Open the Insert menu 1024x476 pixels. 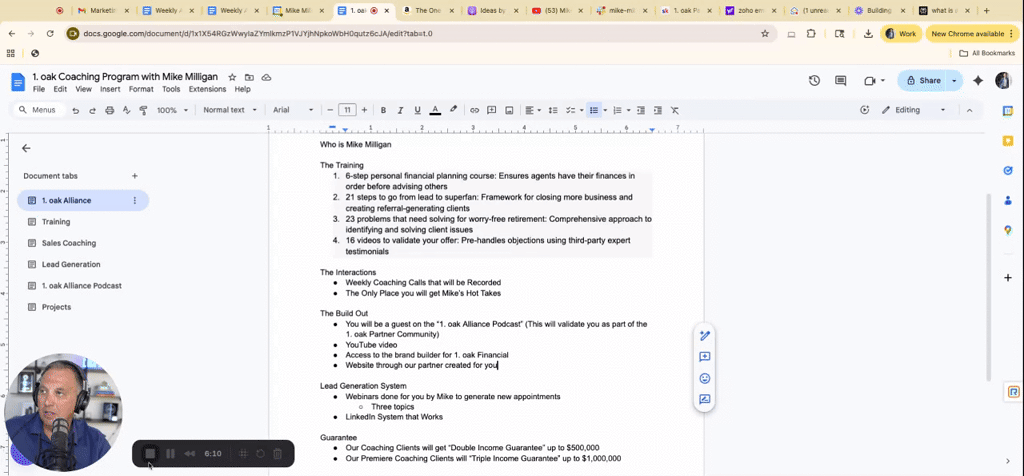pos(110,89)
